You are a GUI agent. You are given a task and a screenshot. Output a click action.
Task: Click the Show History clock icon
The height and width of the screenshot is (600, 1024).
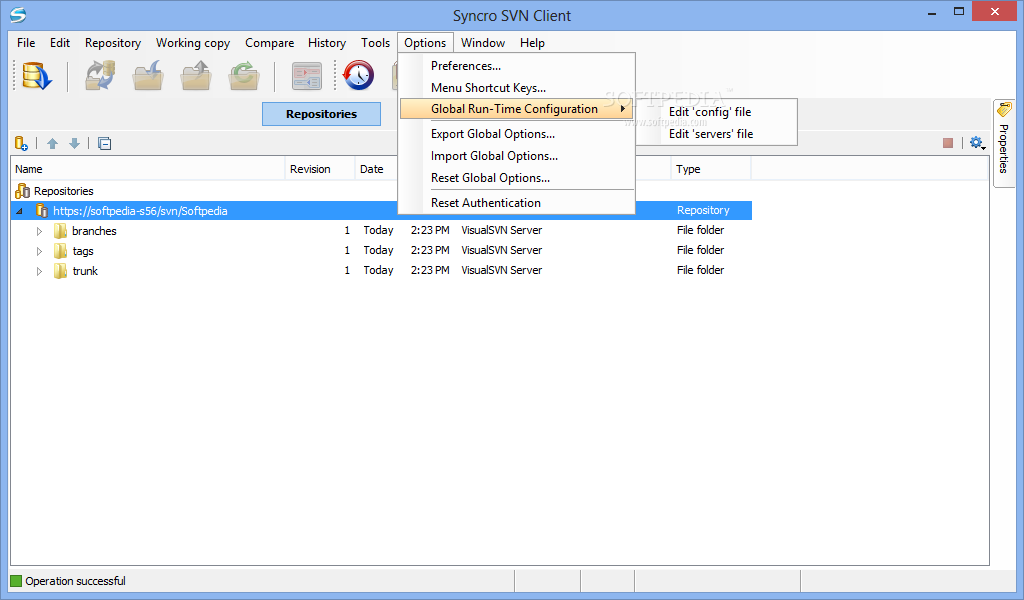(359, 76)
